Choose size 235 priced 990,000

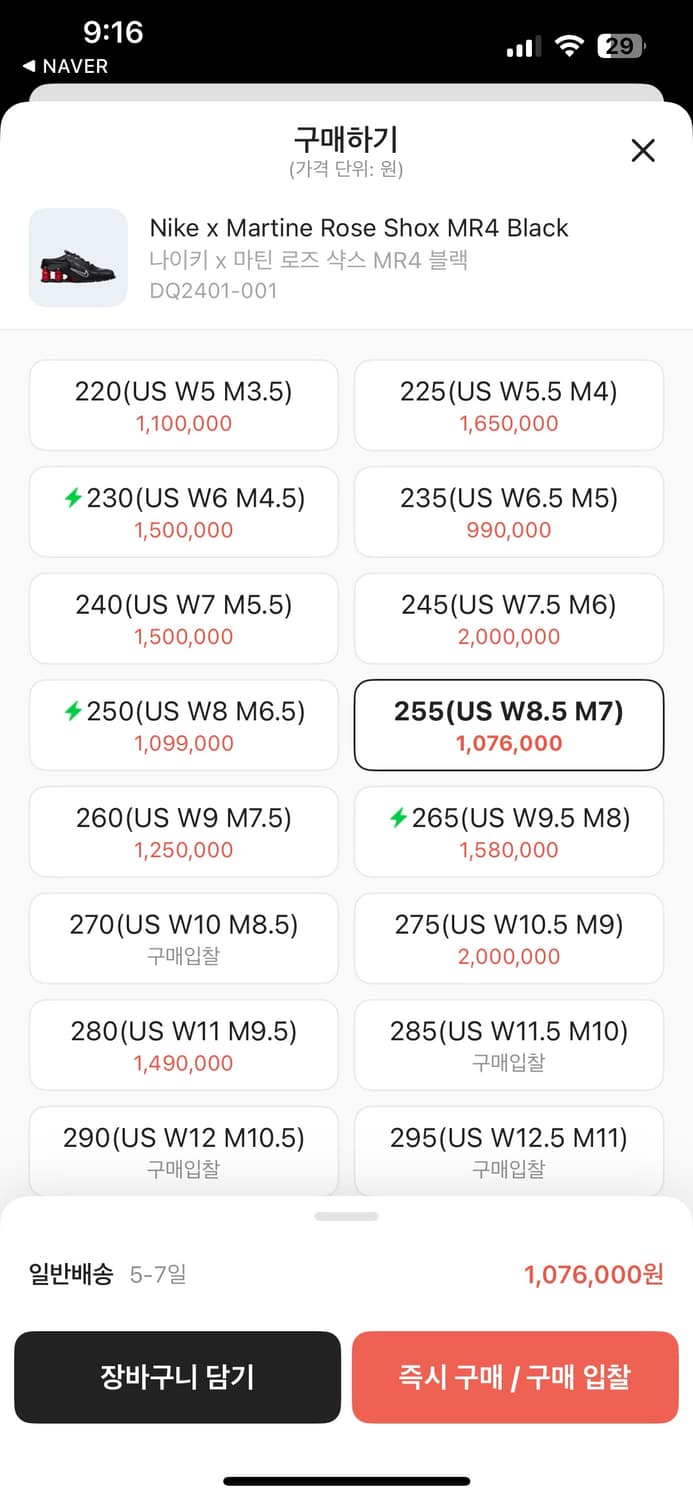[508, 512]
